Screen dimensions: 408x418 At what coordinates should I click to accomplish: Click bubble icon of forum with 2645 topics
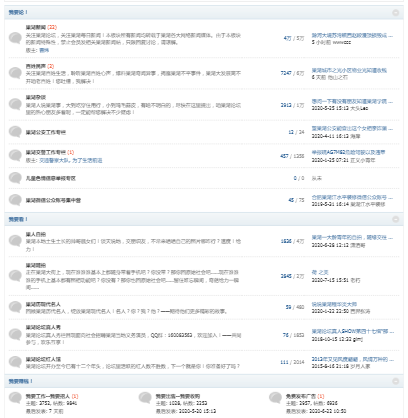point(15,276)
